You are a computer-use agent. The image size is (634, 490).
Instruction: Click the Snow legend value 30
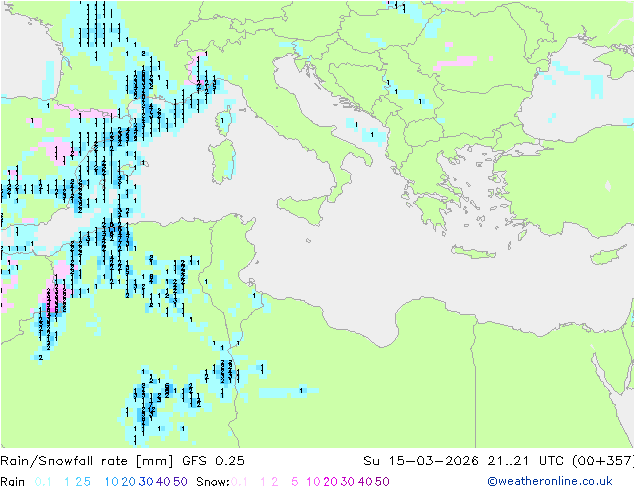348,482
